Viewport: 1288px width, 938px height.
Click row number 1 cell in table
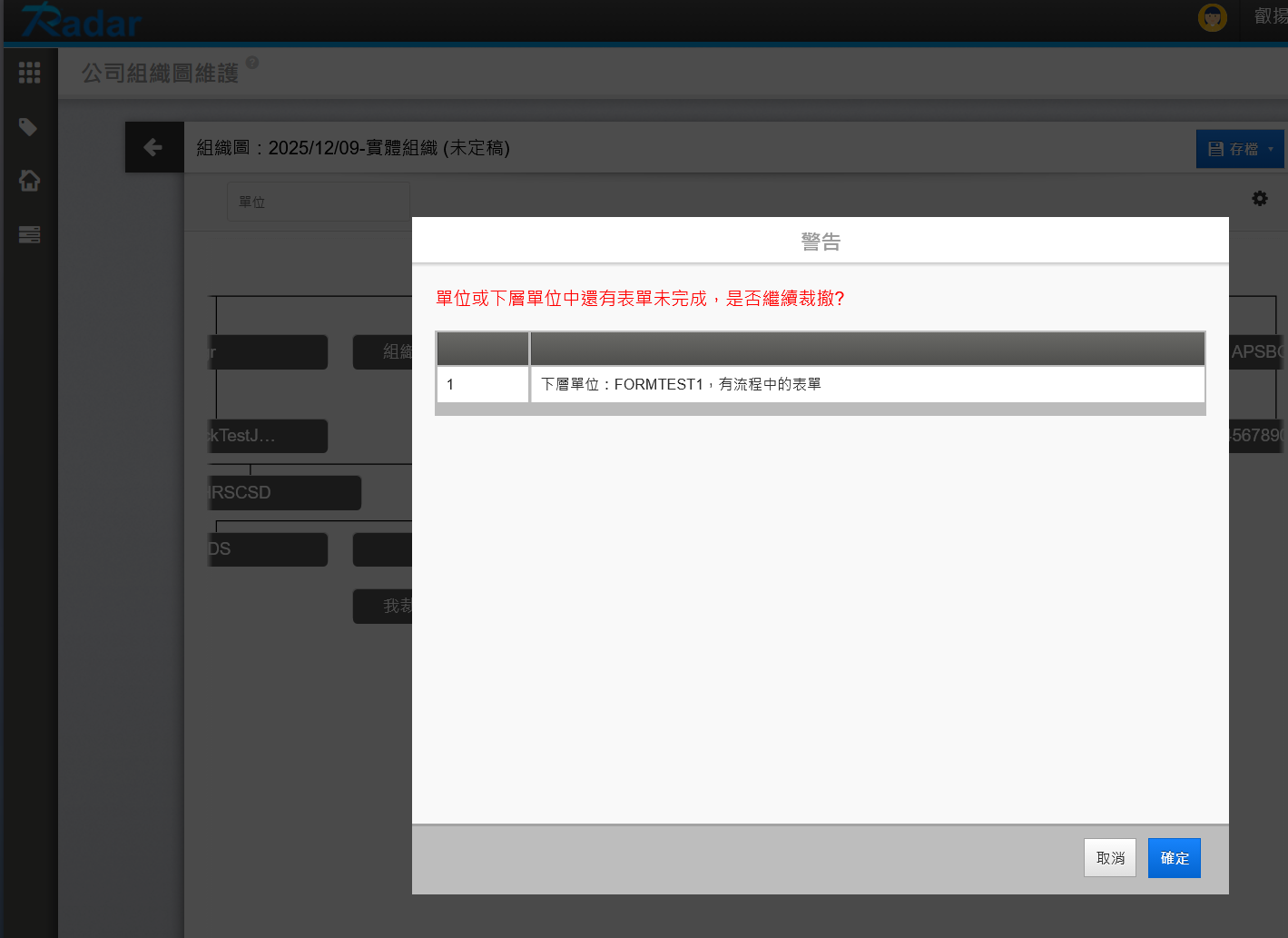pos(482,384)
